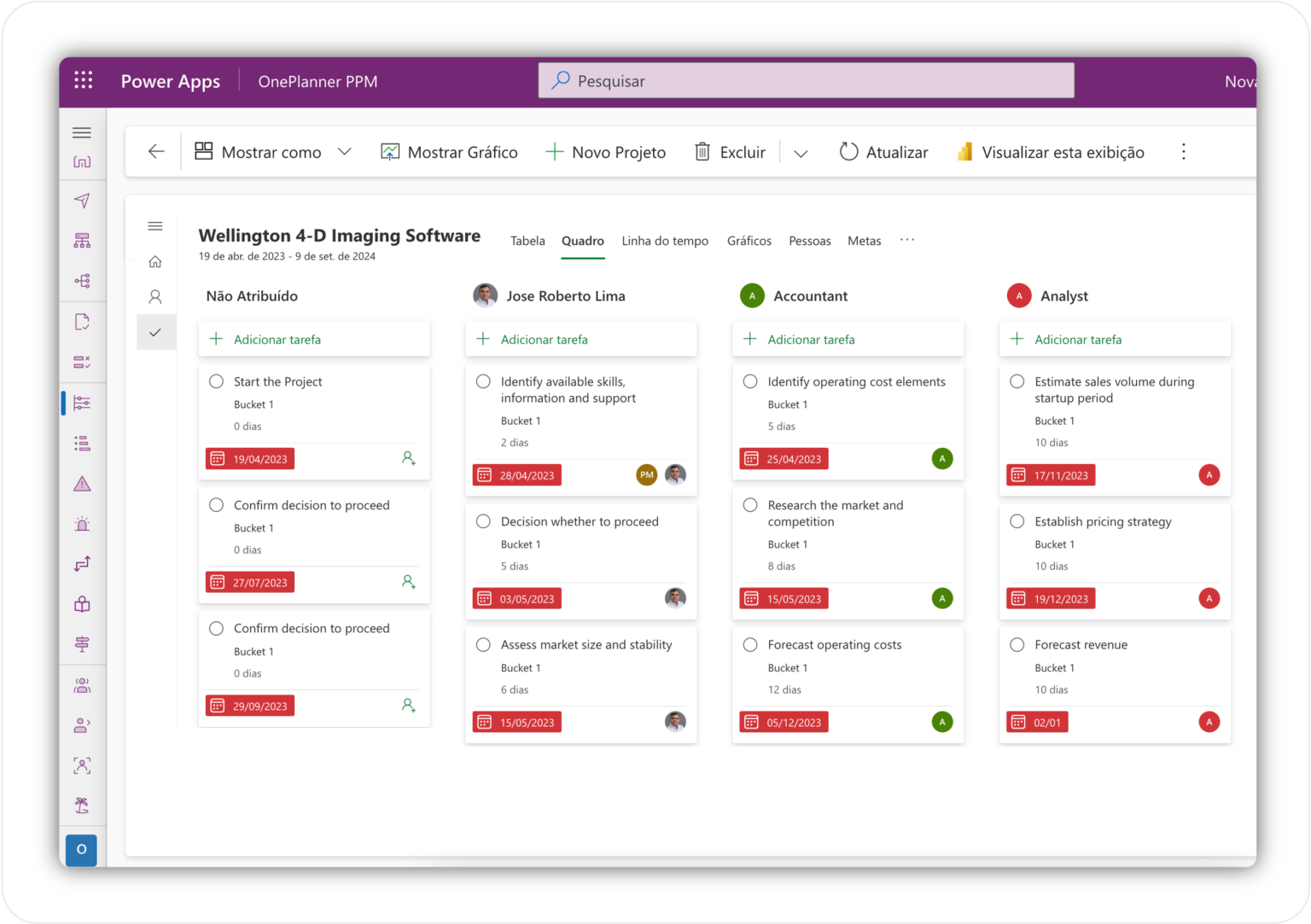
Task: Expand the Mostrar como dropdown
Action: (x=345, y=151)
